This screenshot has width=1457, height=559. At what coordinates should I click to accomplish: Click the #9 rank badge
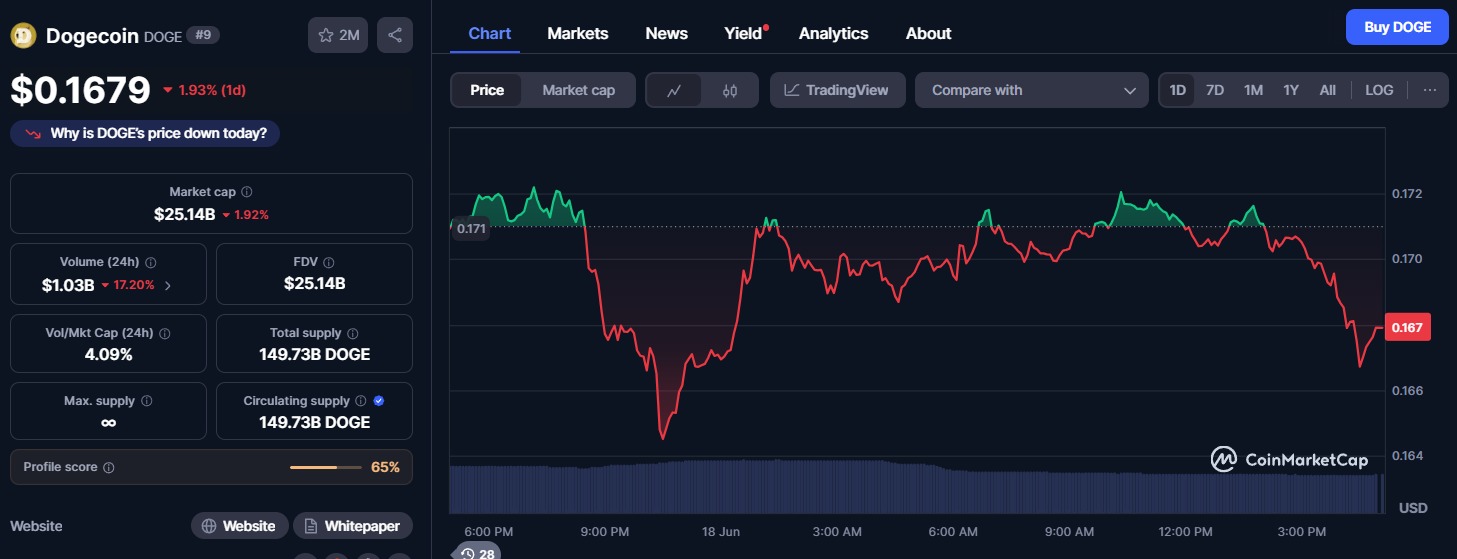[x=203, y=35]
